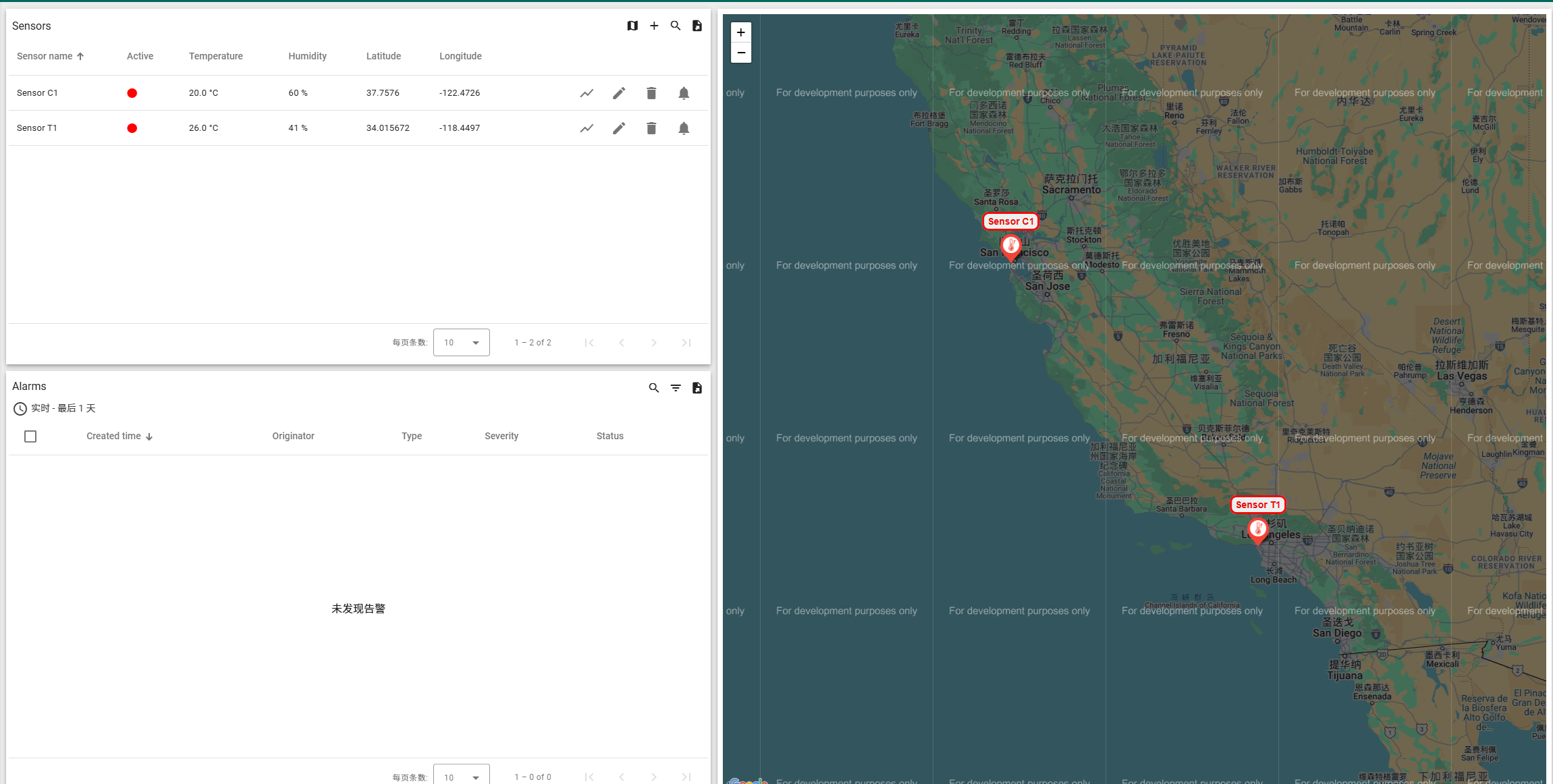This screenshot has height=784, width=1553.
Task: Search alarms with magnifier icon
Action: 654,388
